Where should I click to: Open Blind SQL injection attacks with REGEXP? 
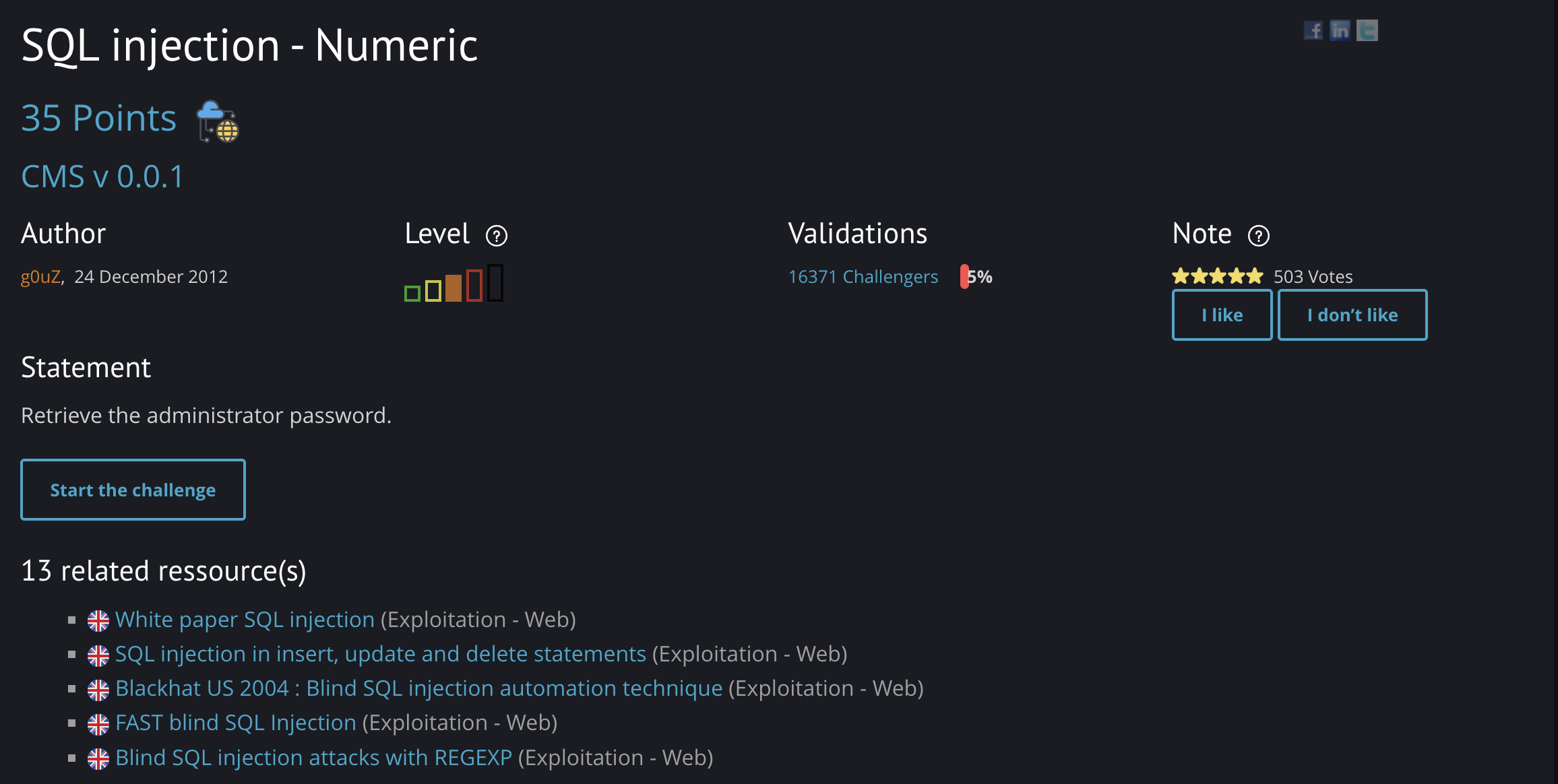[314, 758]
